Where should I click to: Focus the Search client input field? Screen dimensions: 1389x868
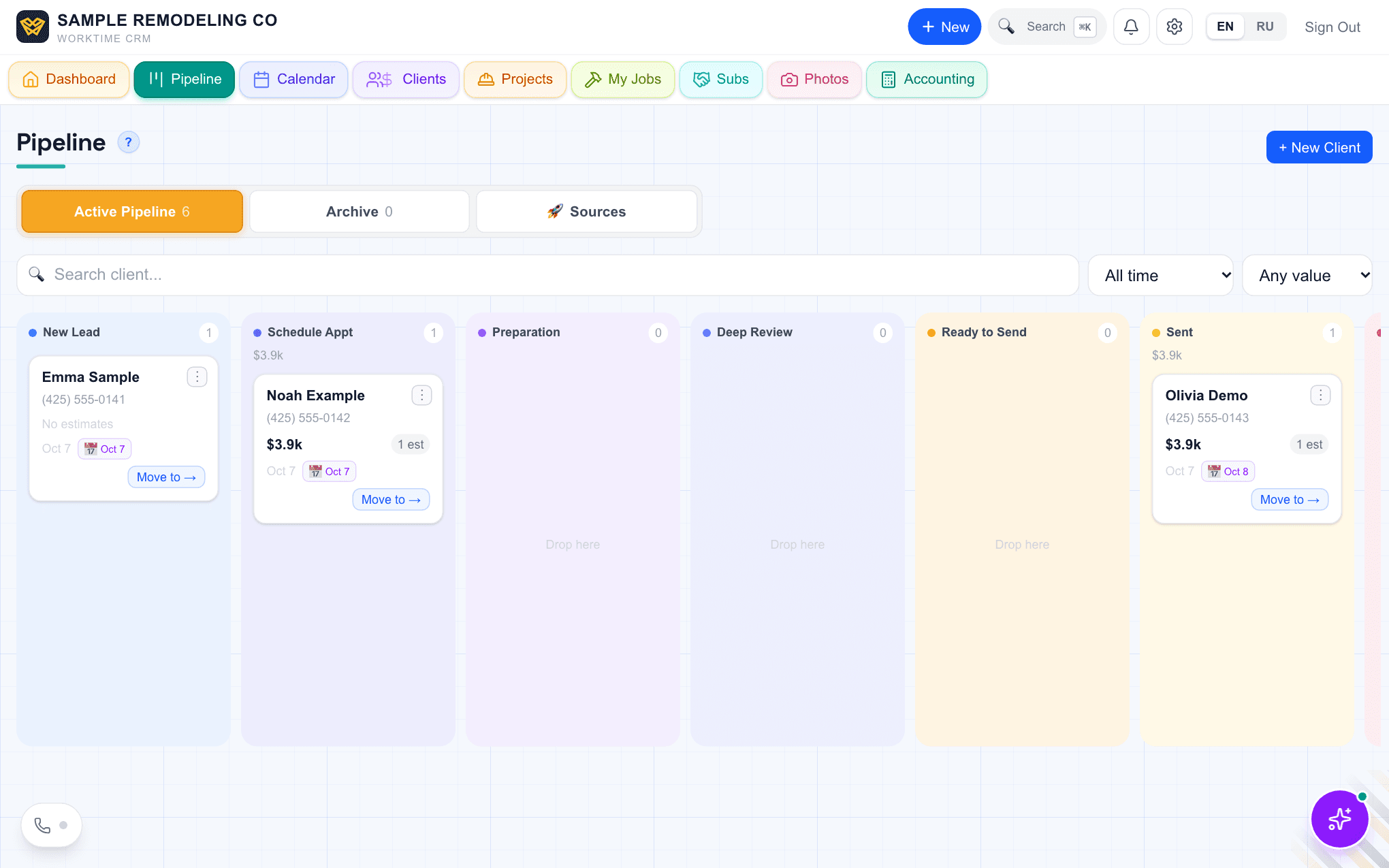coord(547,275)
